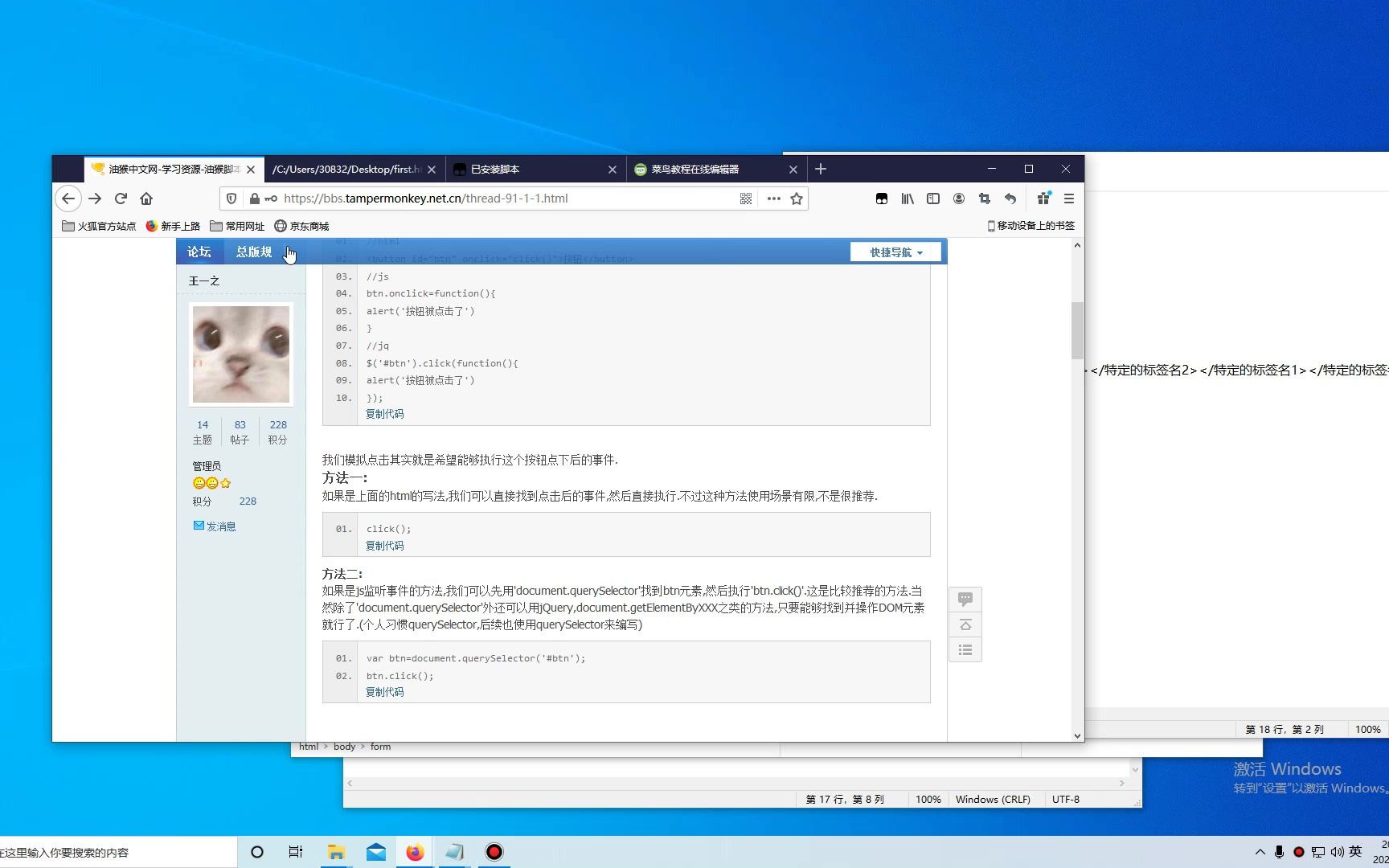Close the 油猴中文网 tab
Image resolution: width=1389 pixels, height=868 pixels.
coord(251,170)
